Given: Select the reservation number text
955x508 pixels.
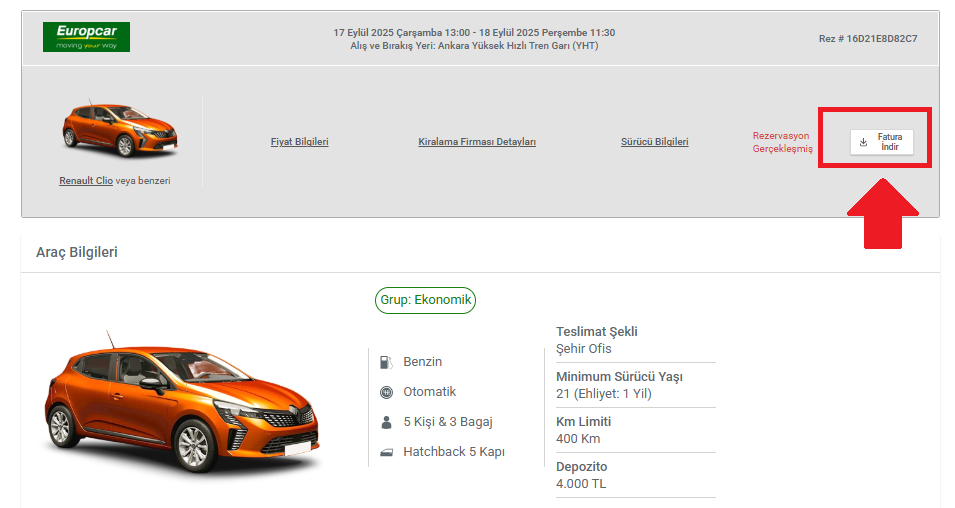Looking at the screenshot, I should [x=868, y=39].
